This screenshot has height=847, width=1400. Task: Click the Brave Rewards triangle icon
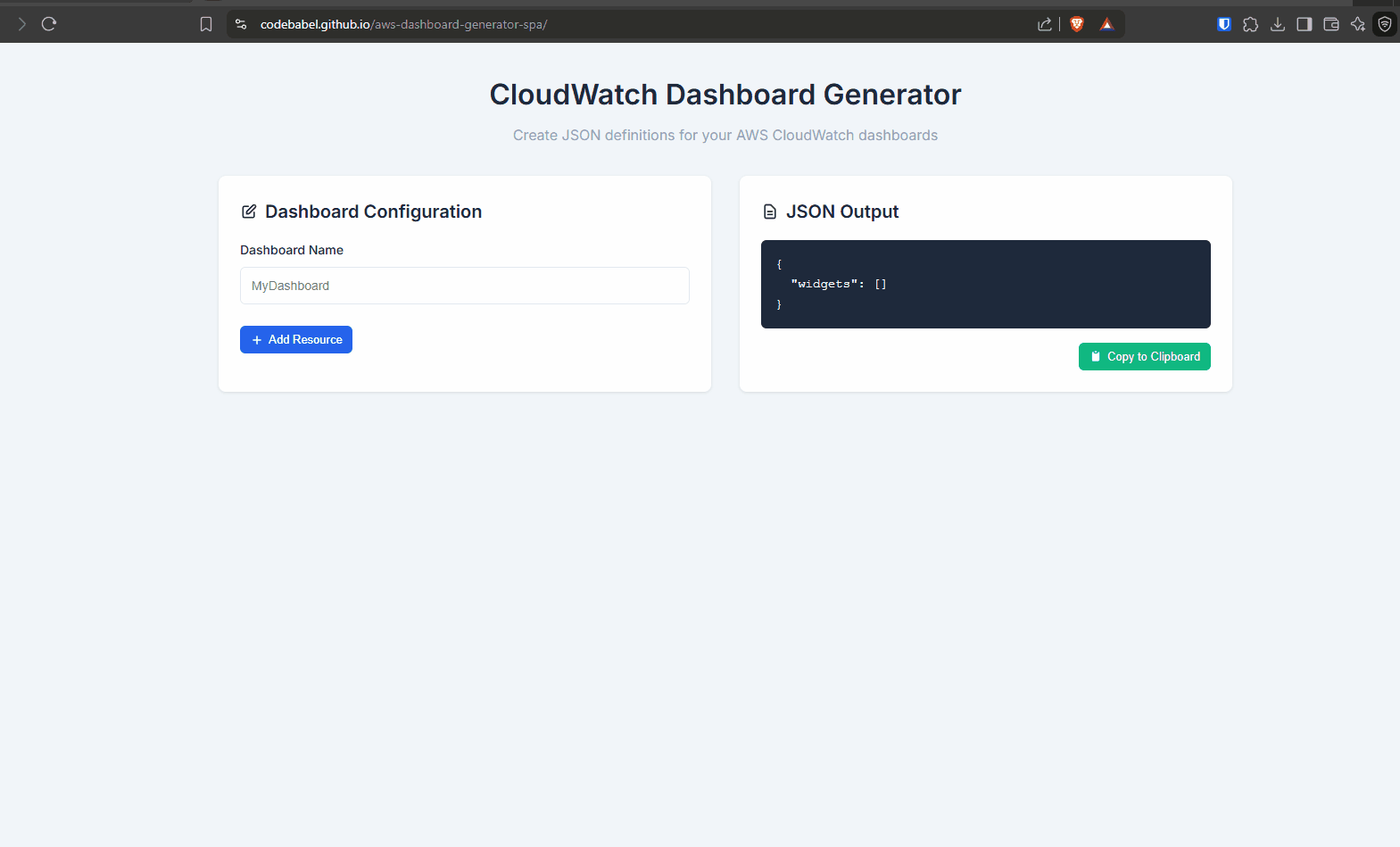(x=1106, y=24)
